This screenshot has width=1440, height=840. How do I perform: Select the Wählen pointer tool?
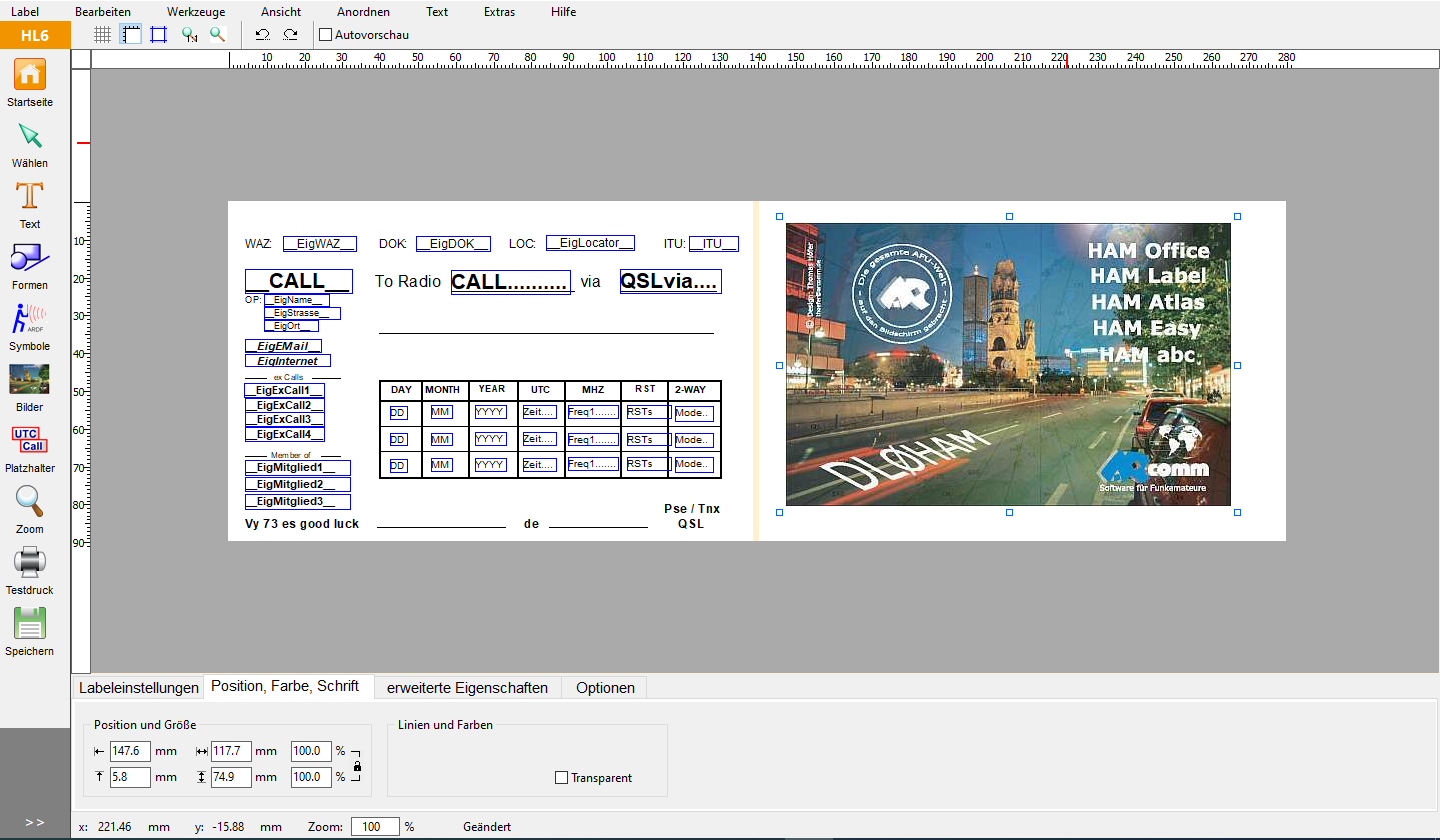(29, 136)
